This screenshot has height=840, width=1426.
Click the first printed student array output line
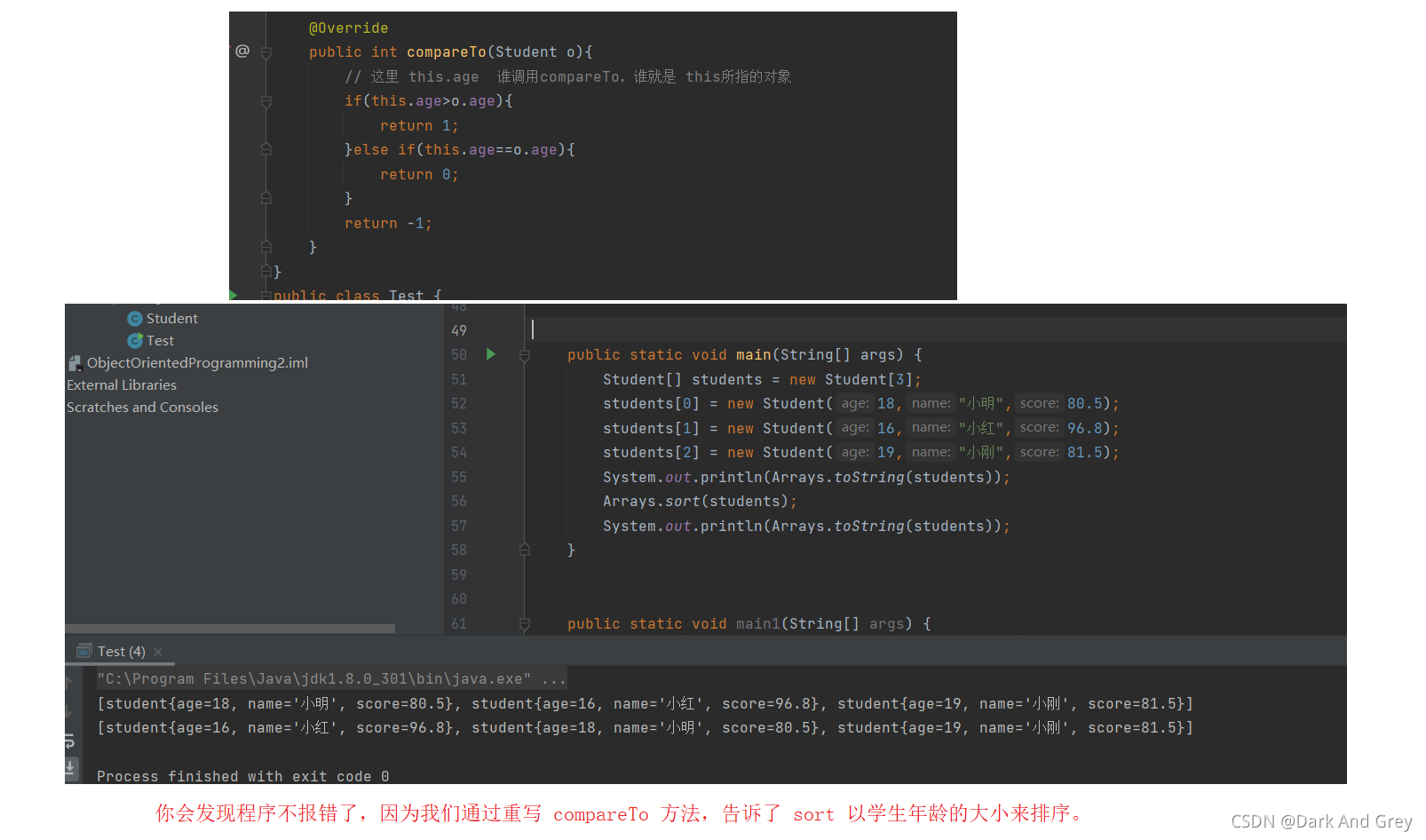[645, 704]
